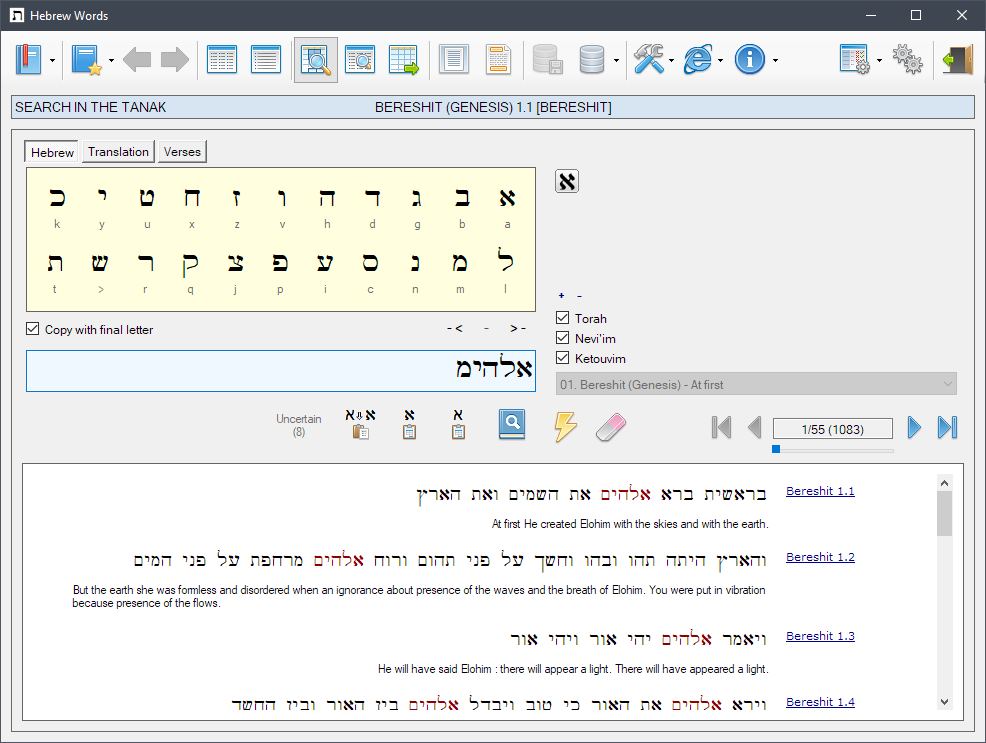This screenshot has width=986, height=743.
Task: Click the '>-' button above the search field
Action: [518, 328]
